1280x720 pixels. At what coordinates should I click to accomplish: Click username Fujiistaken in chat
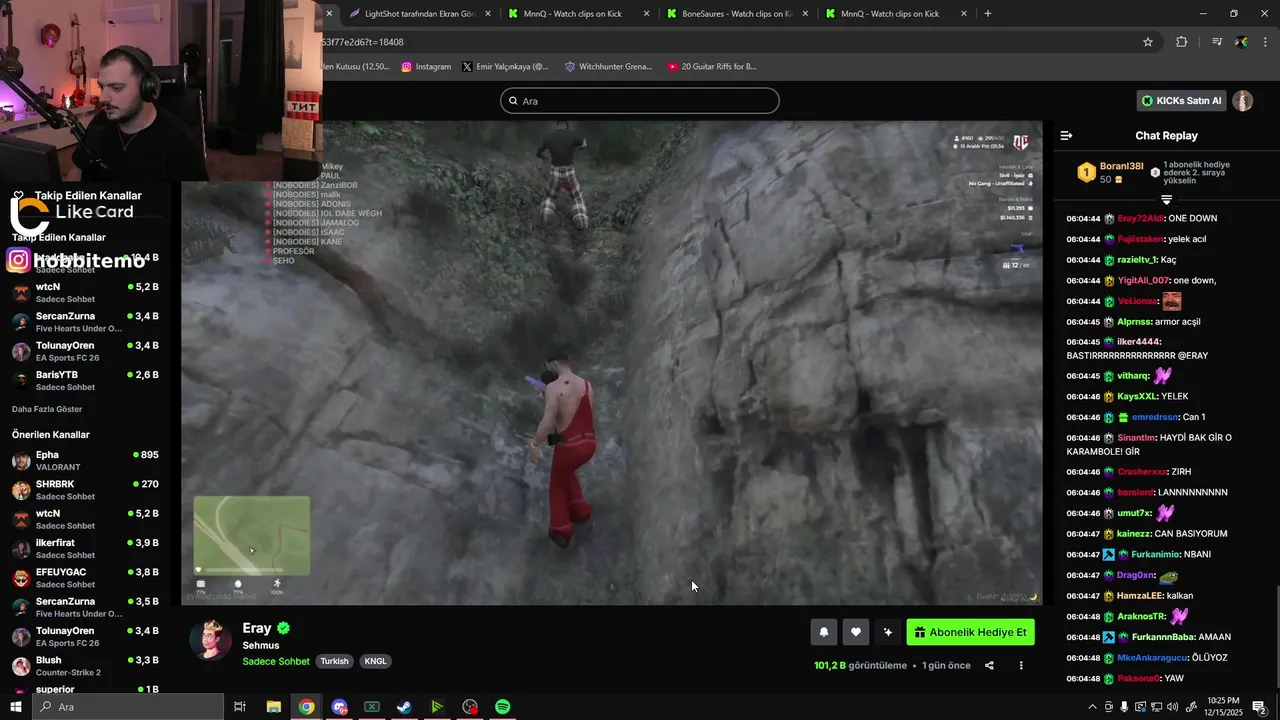(1141, 239)
